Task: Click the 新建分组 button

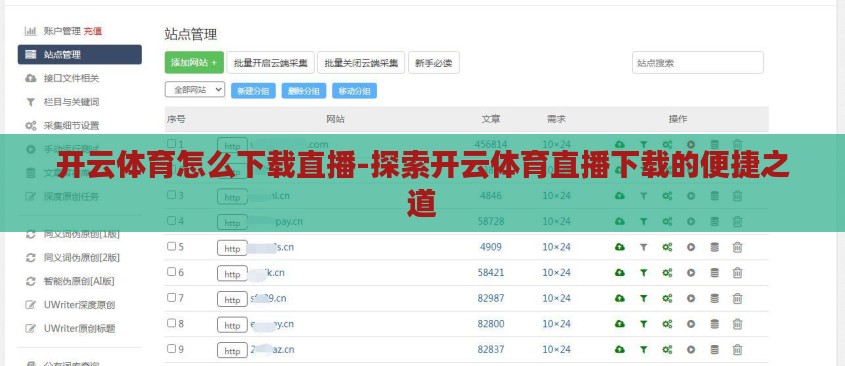Action: coord(253,91)
